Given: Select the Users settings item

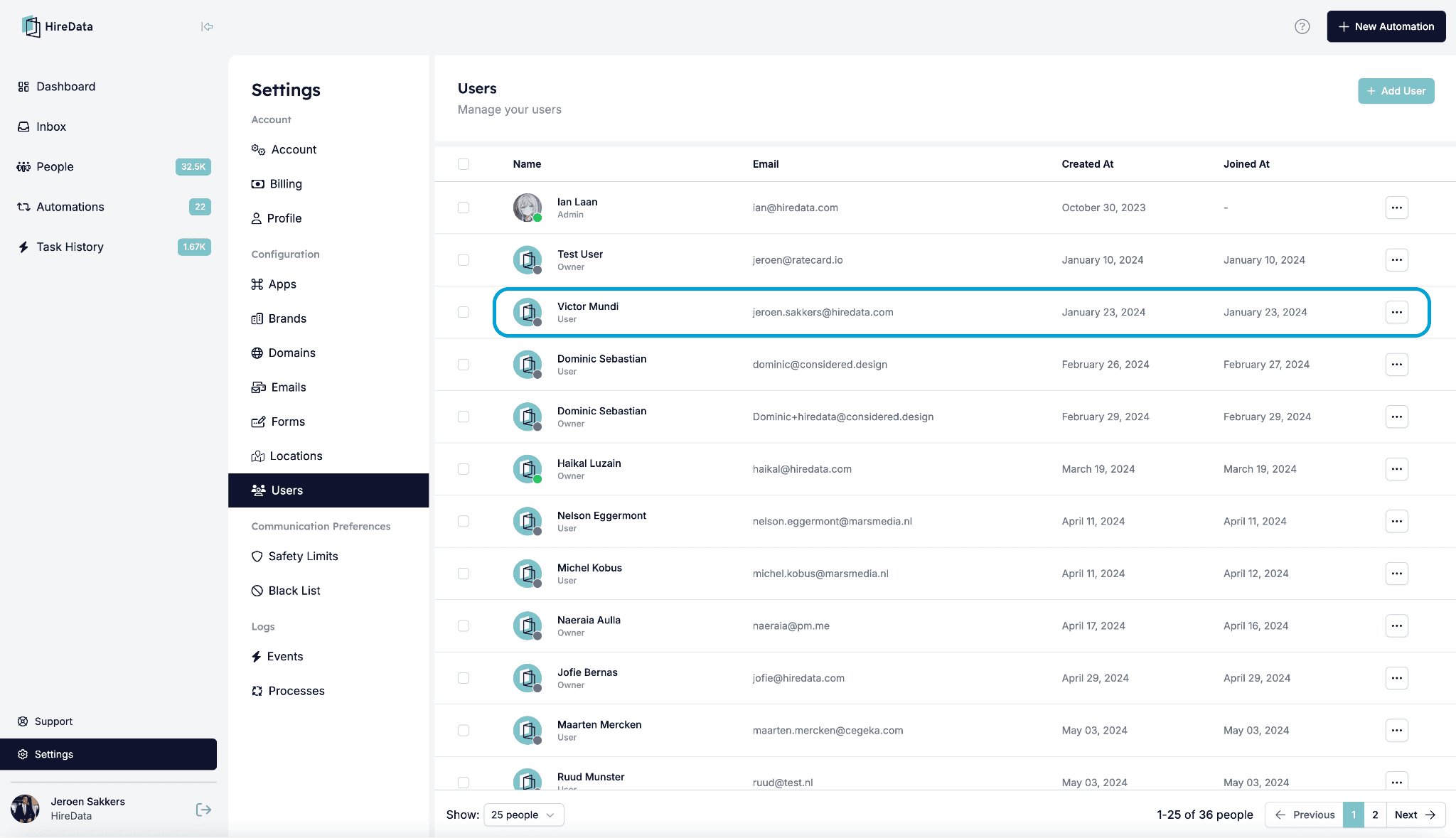Looking at the screenshot, I should pos(328,490).
